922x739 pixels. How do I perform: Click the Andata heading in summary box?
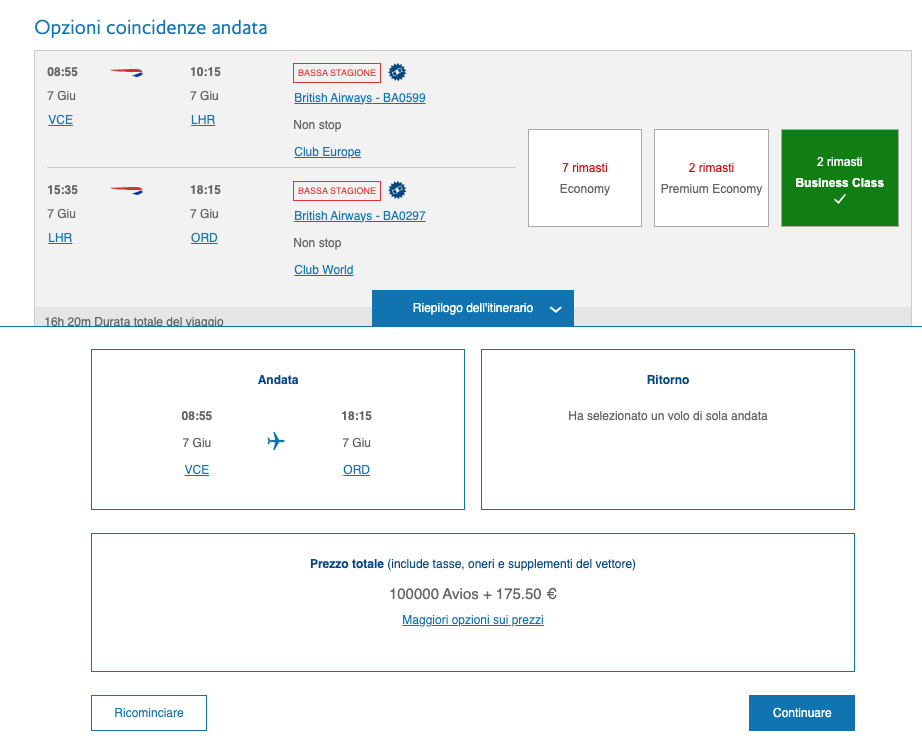pos(278,380)
